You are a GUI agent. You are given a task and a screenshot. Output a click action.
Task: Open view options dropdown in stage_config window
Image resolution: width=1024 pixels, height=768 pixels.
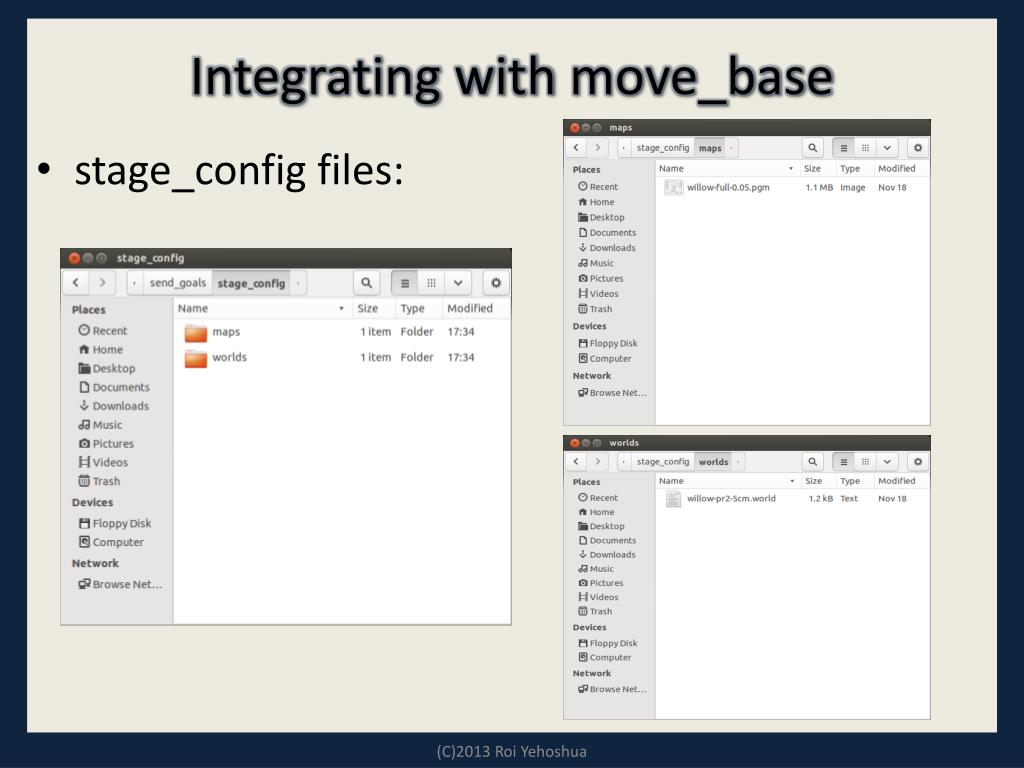coord(458,283)
